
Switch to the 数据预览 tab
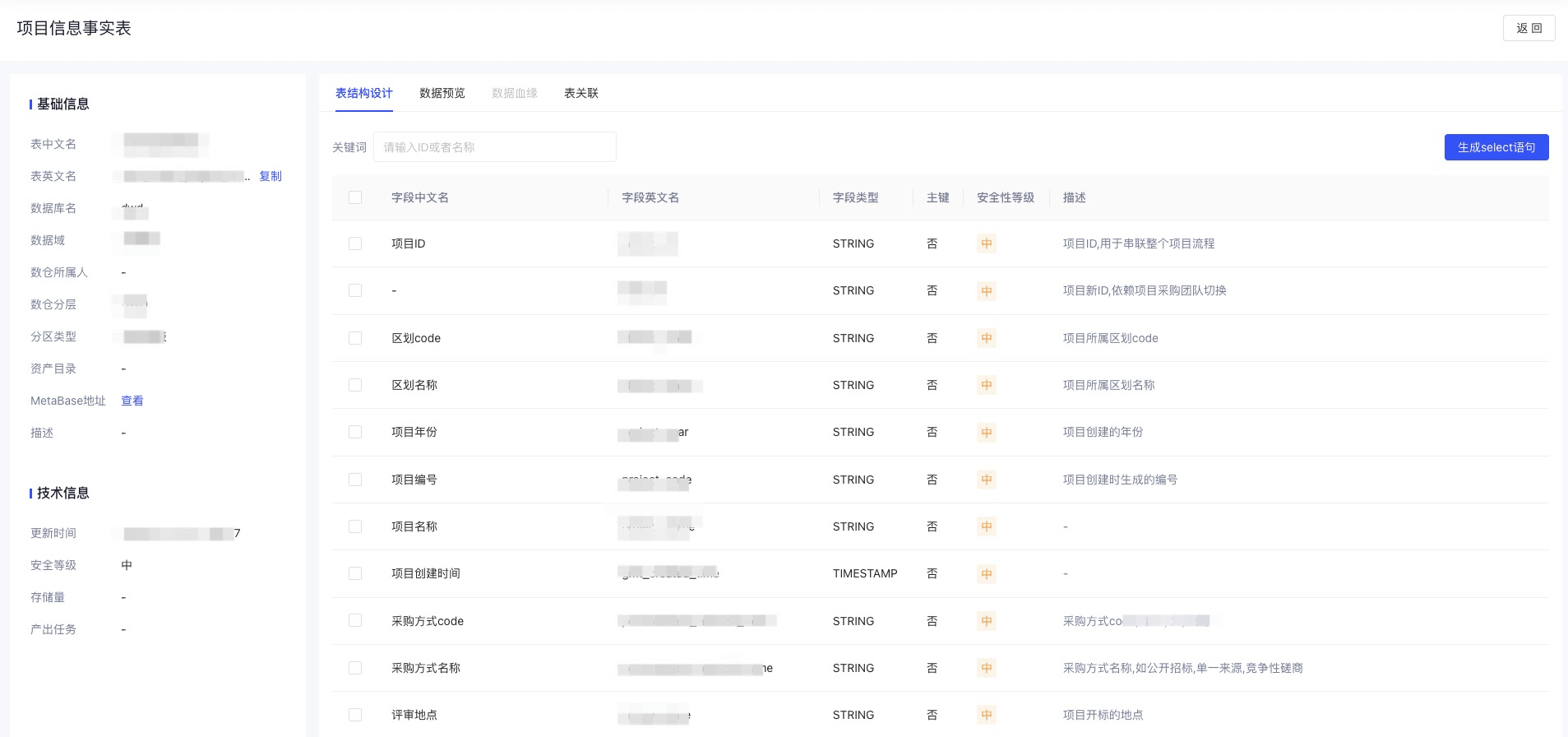point(442,93)
